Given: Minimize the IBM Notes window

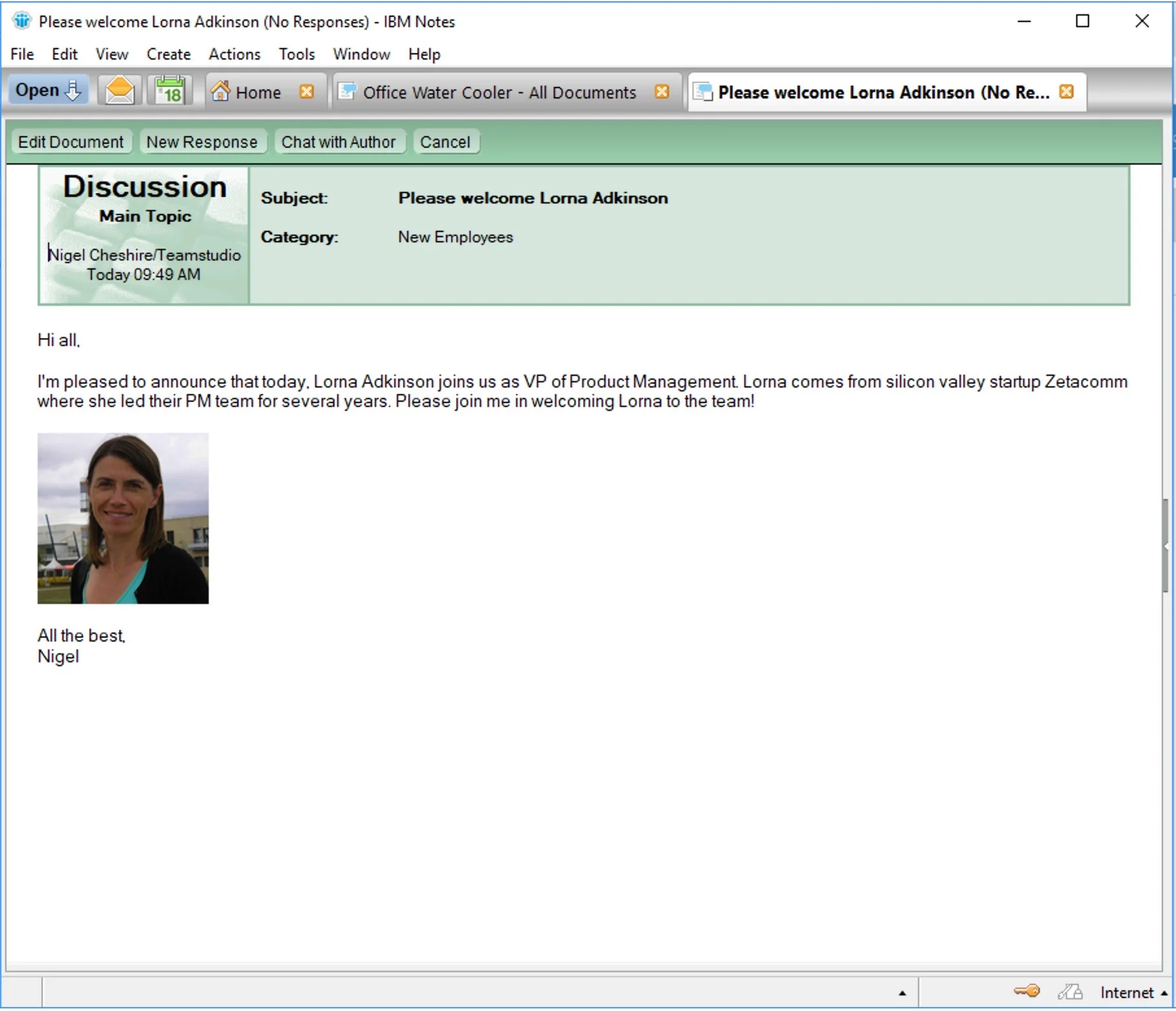Looking at the screenshot, I should tap(1024, 21).
